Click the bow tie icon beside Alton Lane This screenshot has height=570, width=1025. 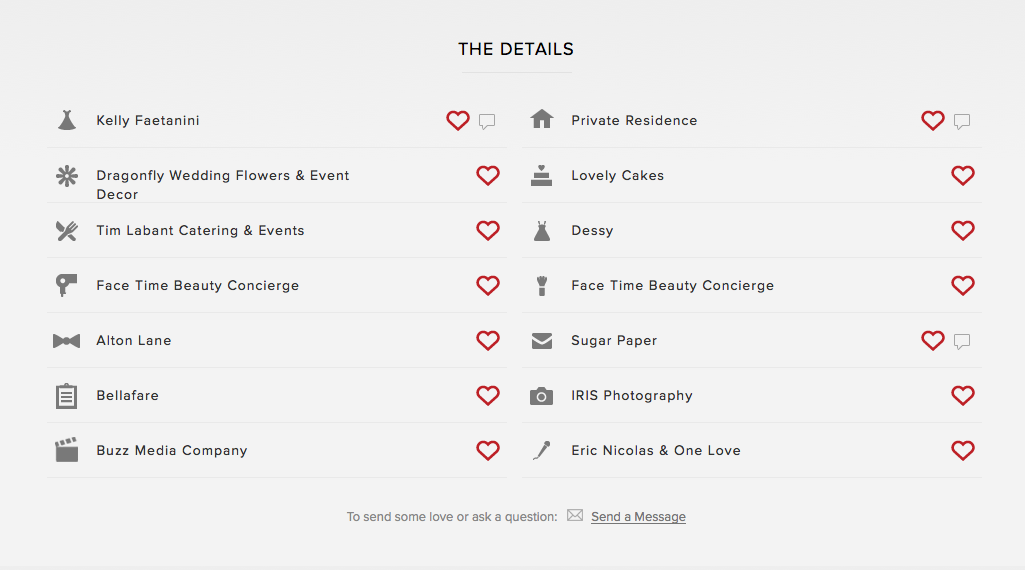[67, 341]
